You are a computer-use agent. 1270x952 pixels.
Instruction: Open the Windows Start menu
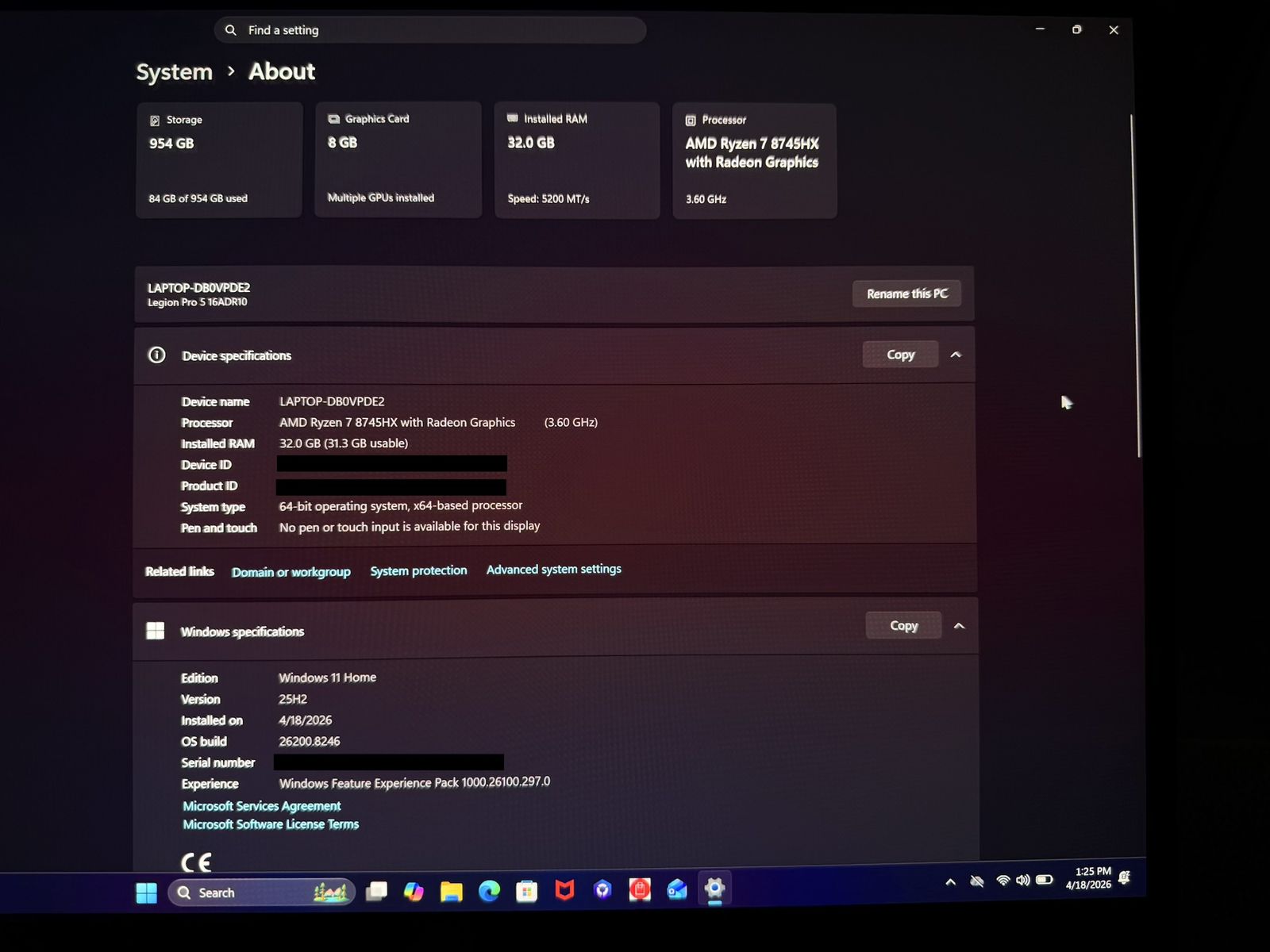click(147, 893)
